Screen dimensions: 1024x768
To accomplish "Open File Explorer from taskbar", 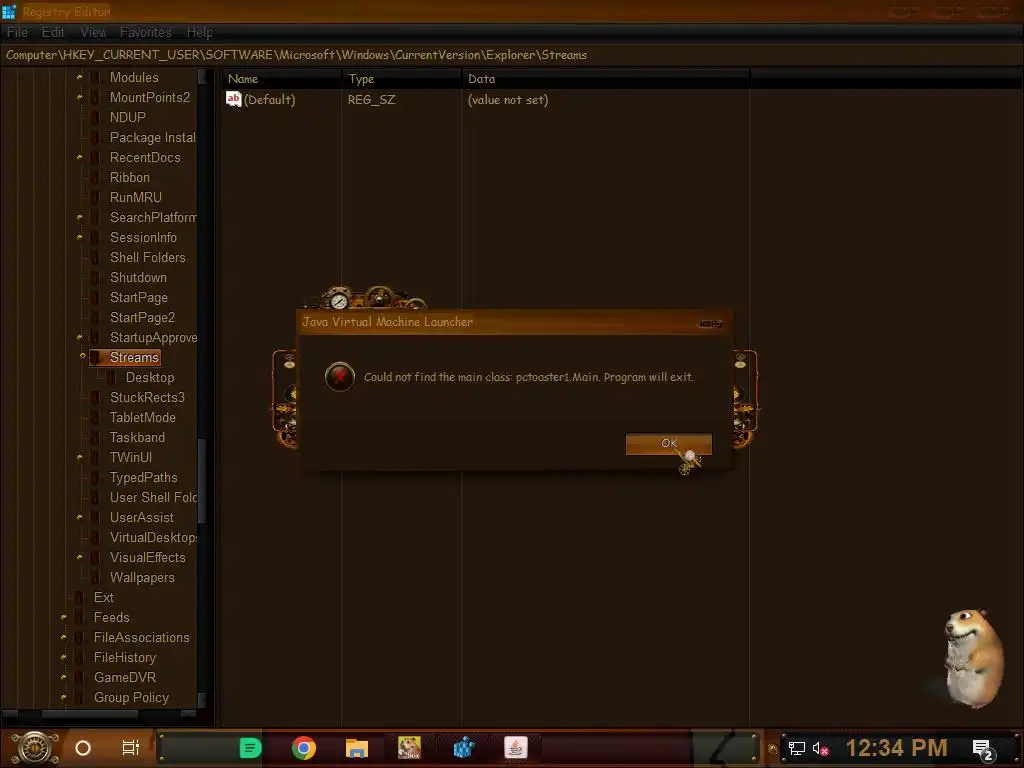I will (357, 748).
